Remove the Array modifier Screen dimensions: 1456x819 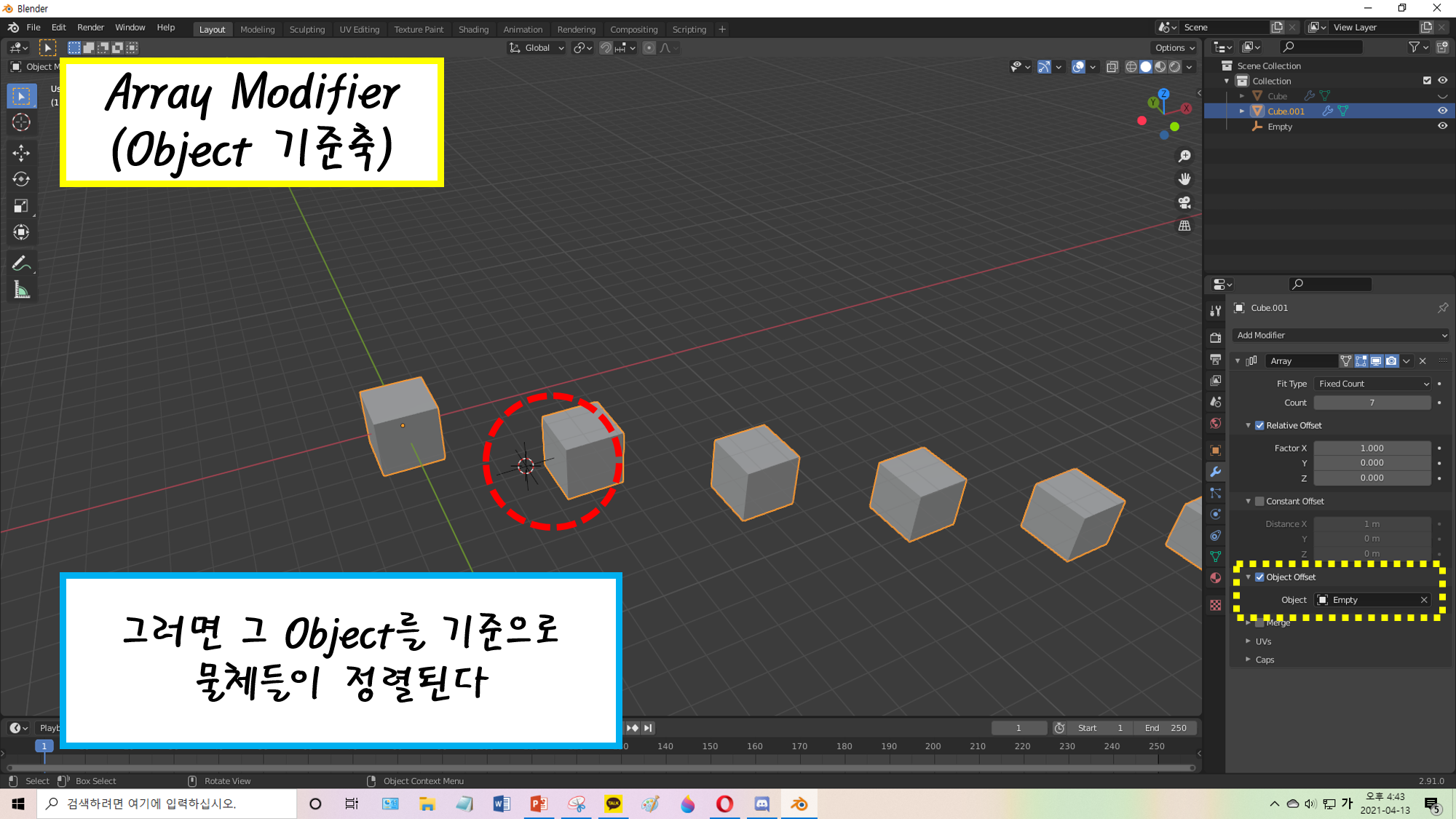[1423, 361]
